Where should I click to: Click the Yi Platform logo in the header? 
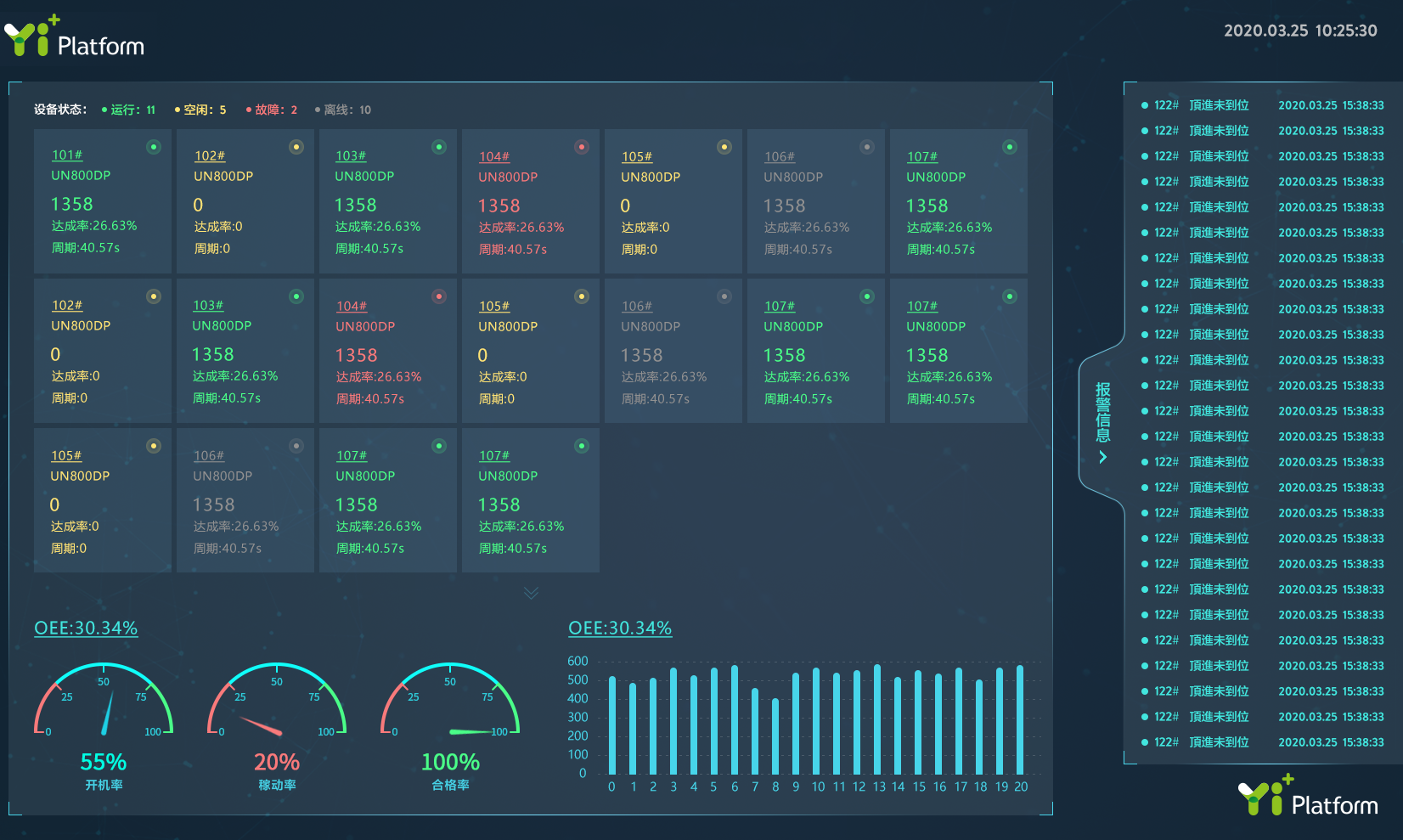tap(75, 37)
